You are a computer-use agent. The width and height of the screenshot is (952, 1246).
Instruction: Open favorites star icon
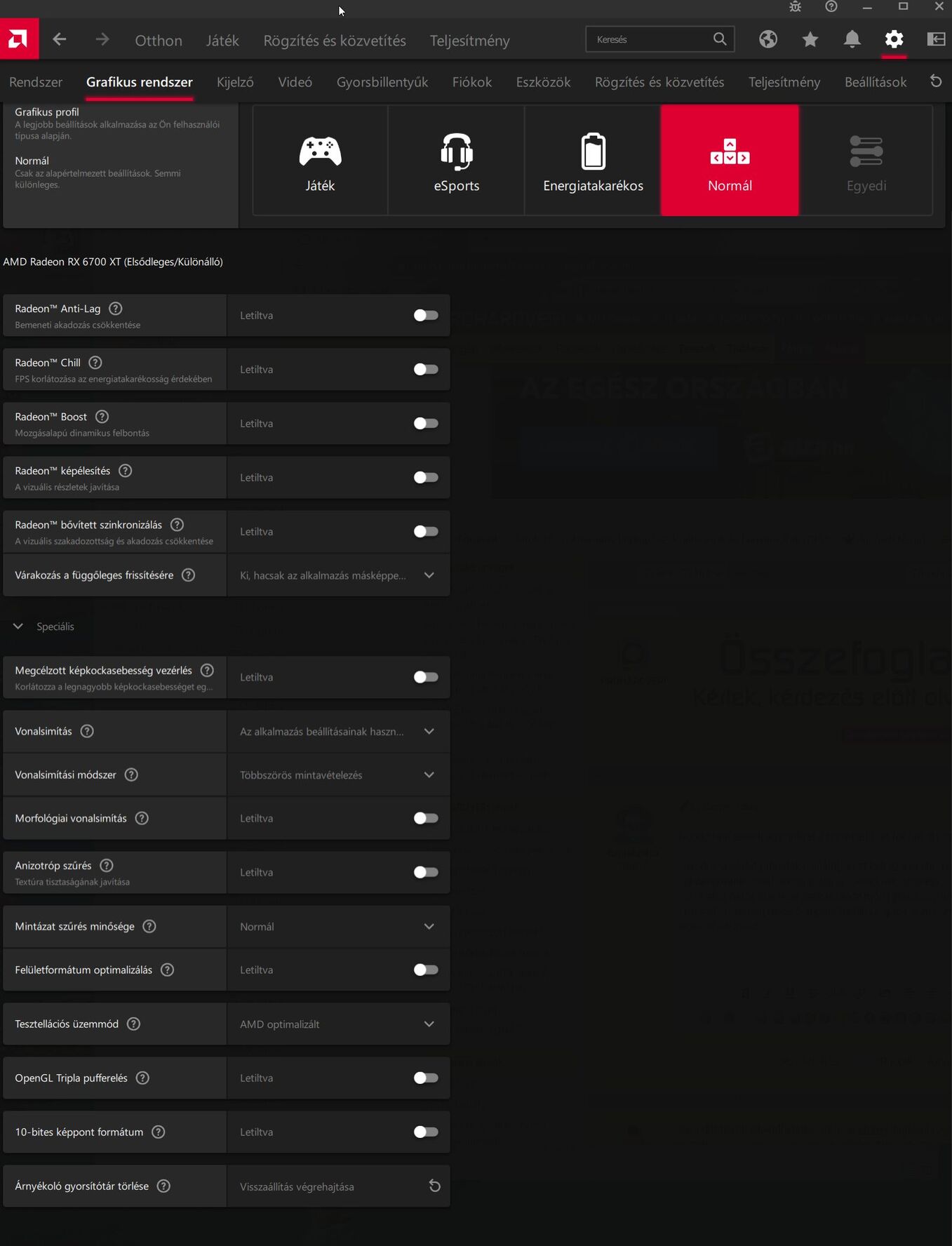tap(810, 39)
